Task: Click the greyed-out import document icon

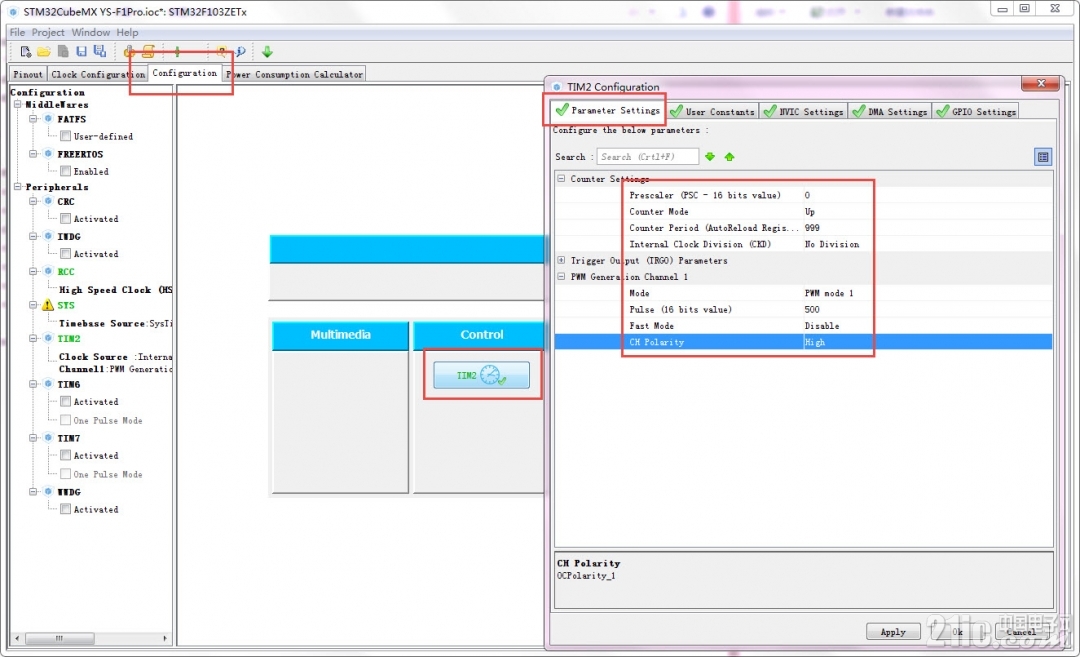Action: pyautogui.click(x=63, y=51)
